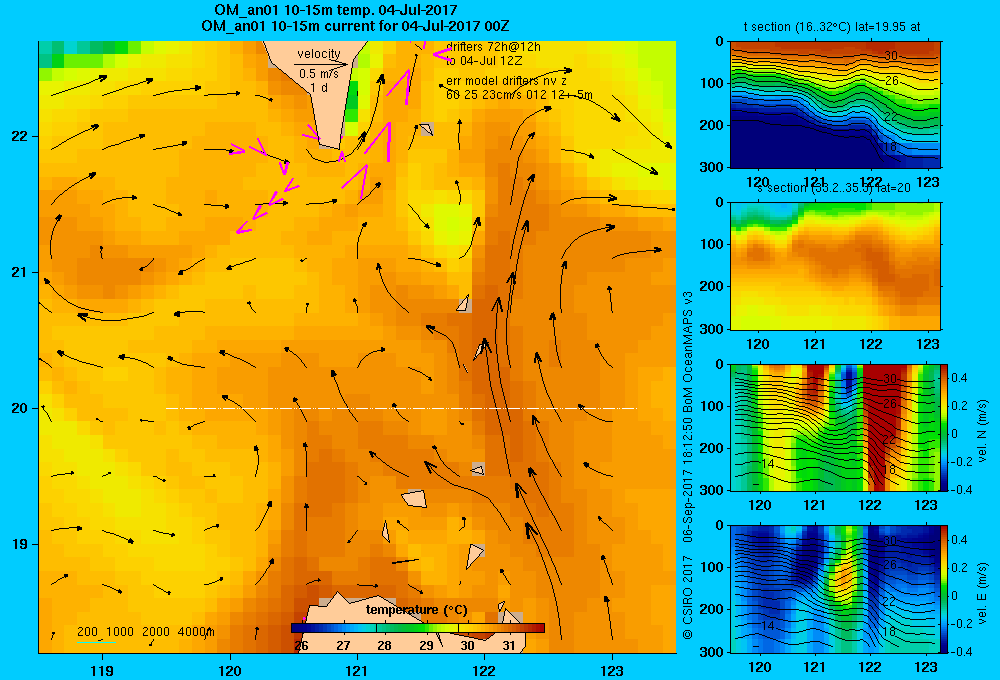Click the '100' depth tick on t section panel
This screenshot has width=1000, height=680.
[712, 83]
